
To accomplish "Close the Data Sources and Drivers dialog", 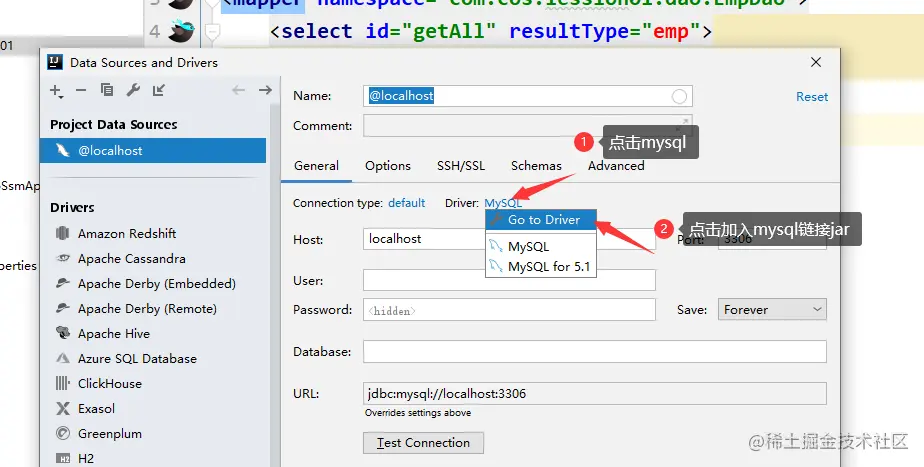I will 816,62.
